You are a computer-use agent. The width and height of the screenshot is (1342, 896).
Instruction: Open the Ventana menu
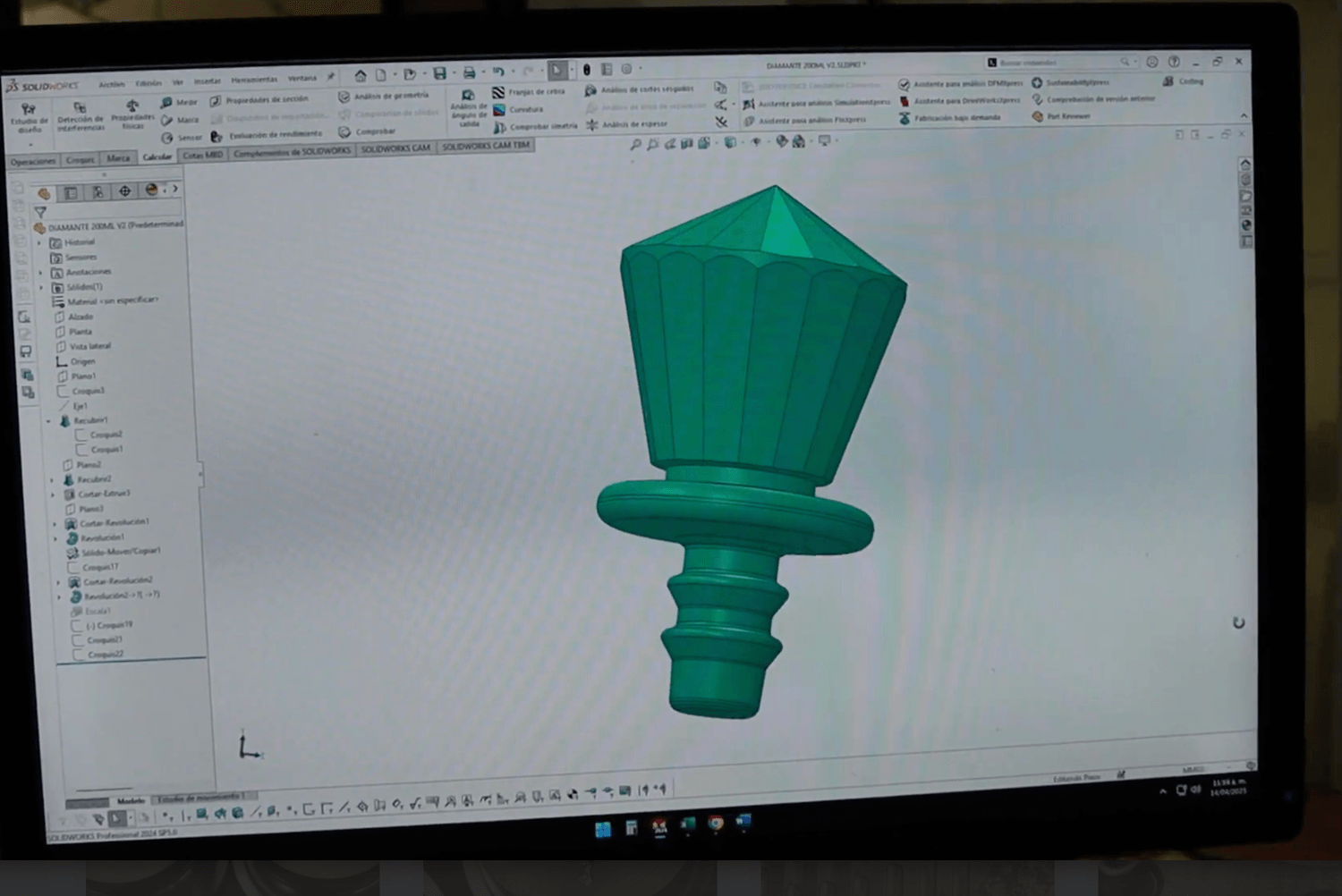tap(302, 79)
